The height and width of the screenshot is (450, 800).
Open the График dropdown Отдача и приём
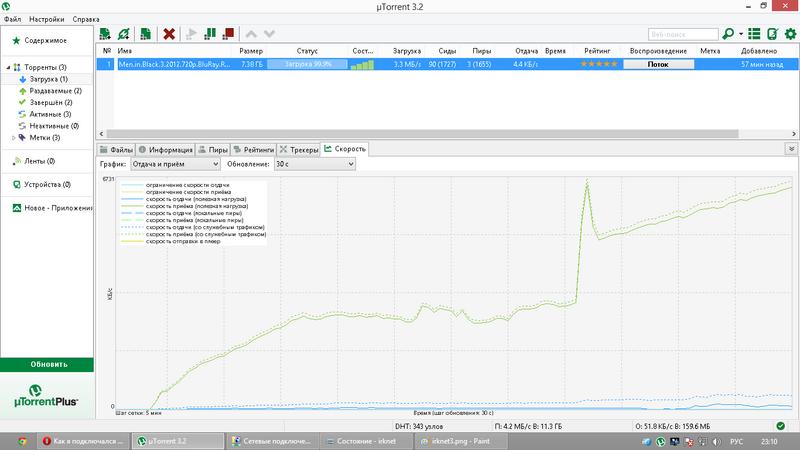tap(176, 164)
